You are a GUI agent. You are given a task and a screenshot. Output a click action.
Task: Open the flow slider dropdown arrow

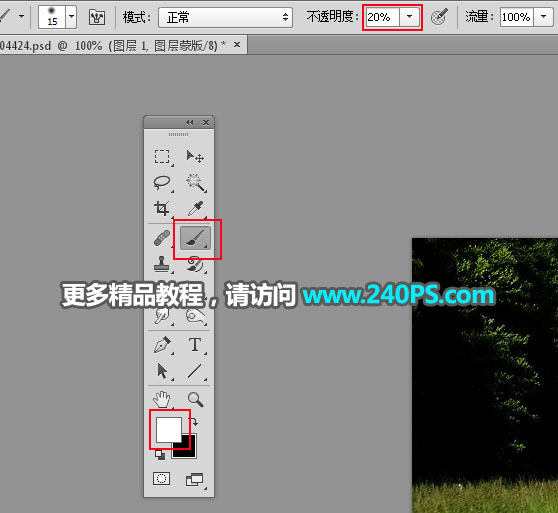tap(543, 17)
